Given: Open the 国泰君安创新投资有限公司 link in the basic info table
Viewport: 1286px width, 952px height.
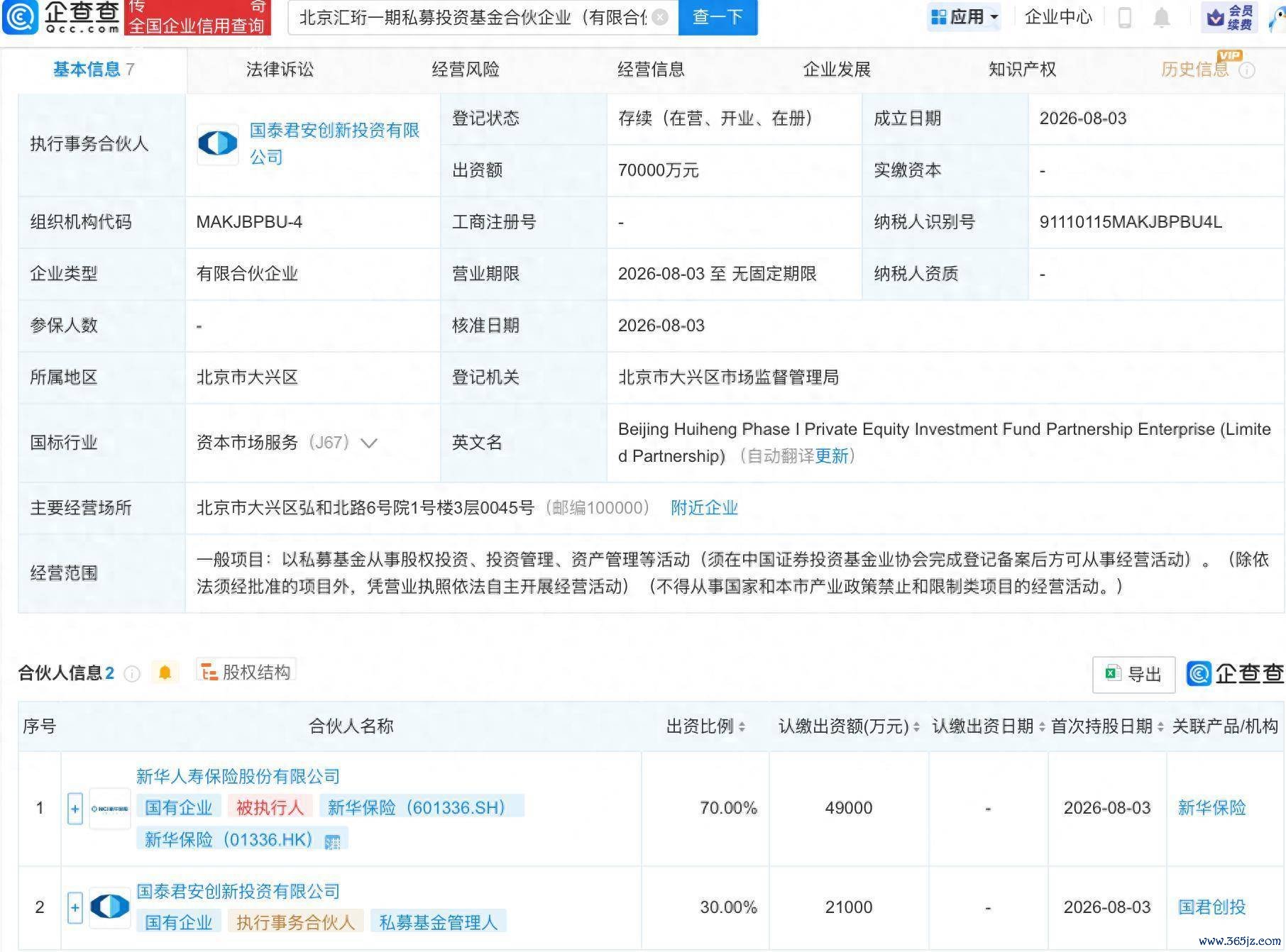Looking at the screenshot, I should pyautogui.click(x=334, y=143).
